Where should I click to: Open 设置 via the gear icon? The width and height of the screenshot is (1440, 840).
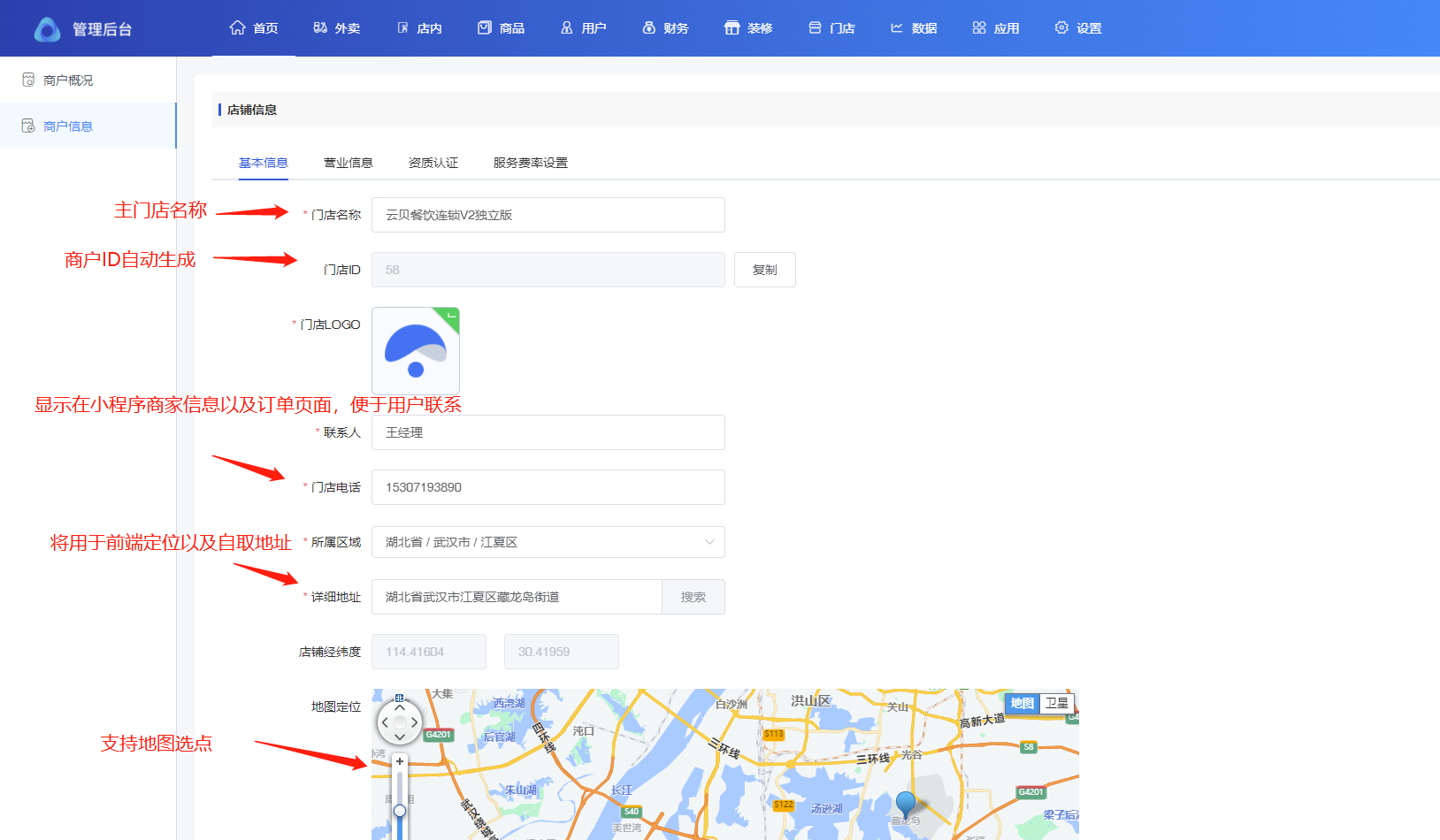pyautogui.click(x=1061, y=27)
